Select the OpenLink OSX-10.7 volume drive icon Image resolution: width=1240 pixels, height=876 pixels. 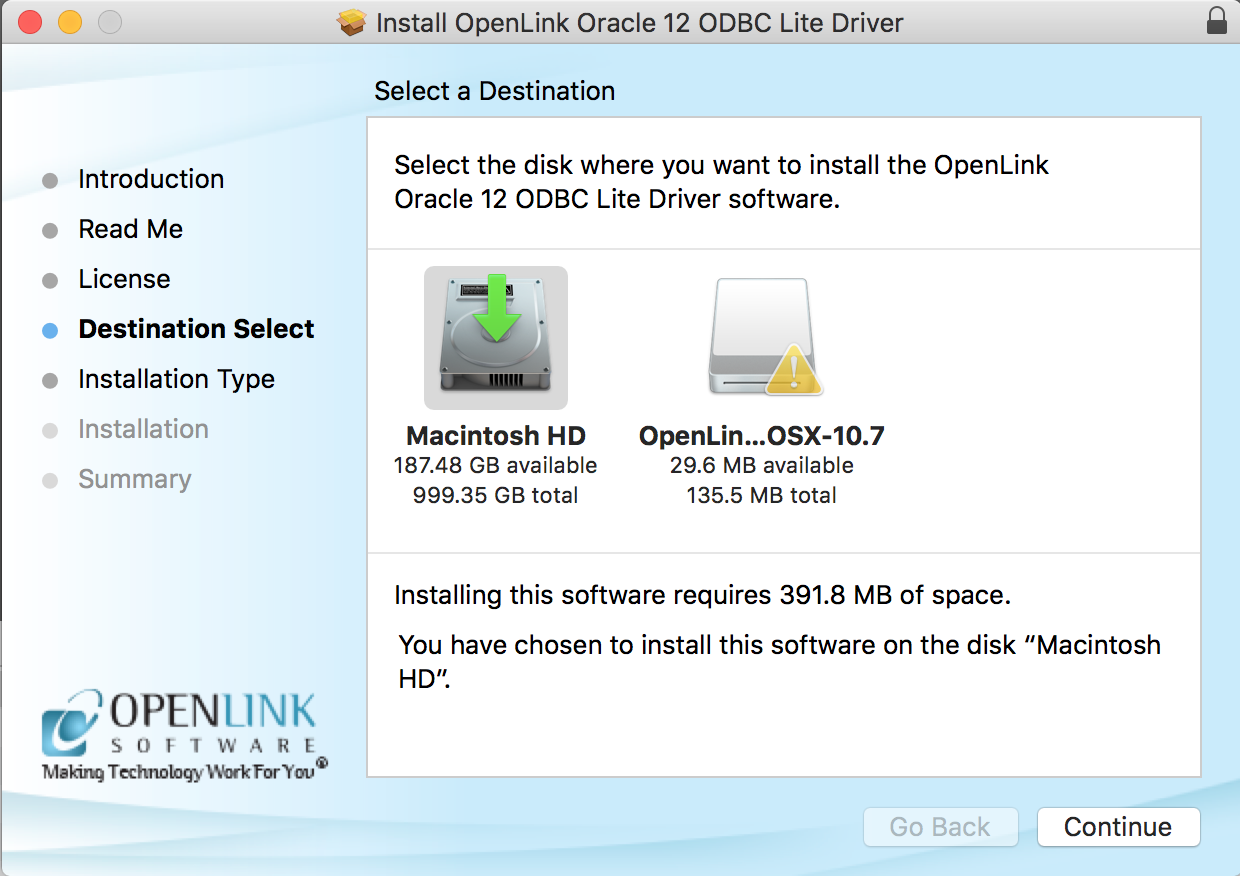(760, 338)
